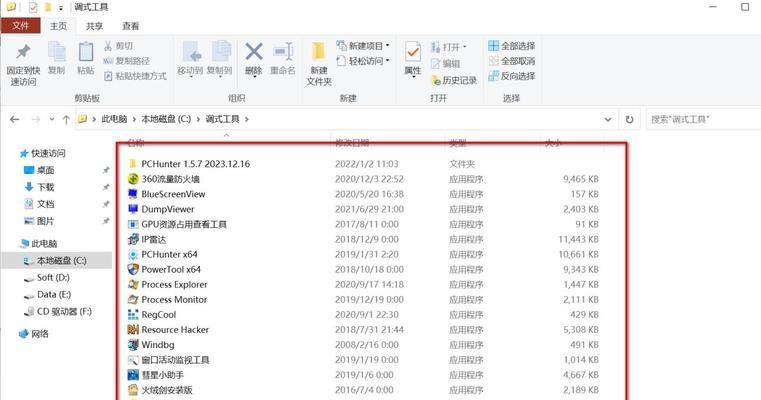
Task: Expand chevron after 调试工具 in breadcrumb
Action: [x=247, y=119]
